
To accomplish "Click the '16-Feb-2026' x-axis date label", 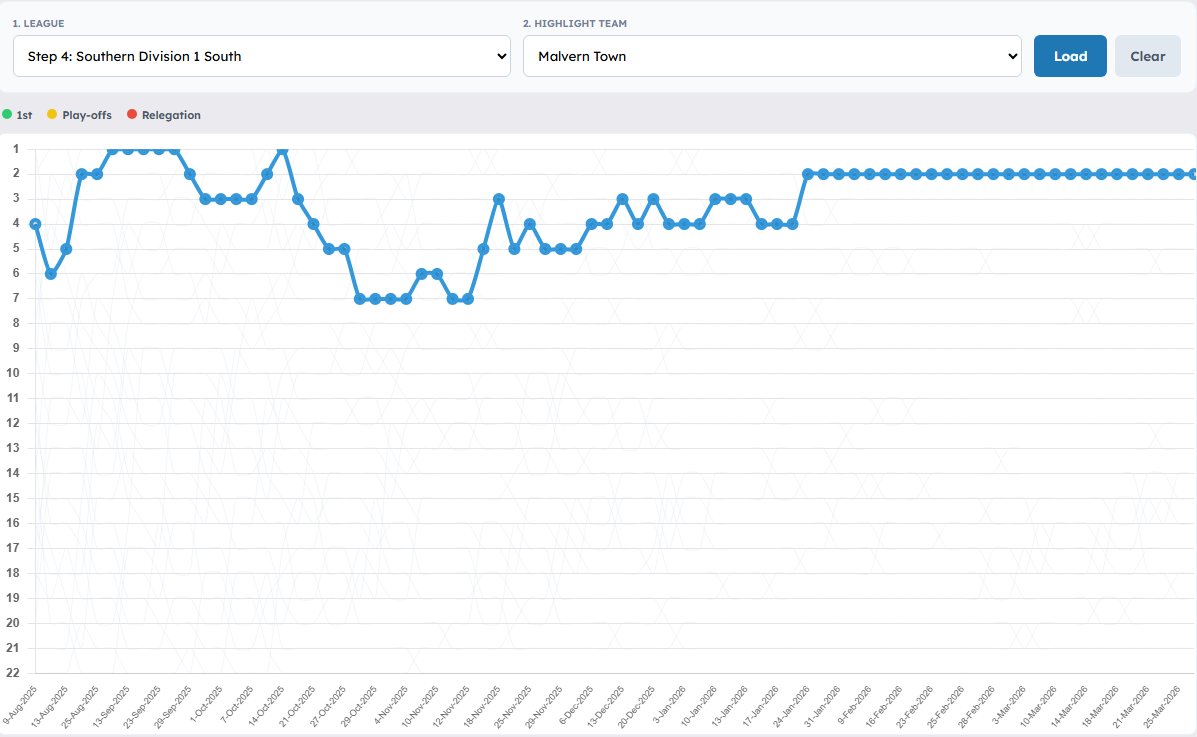I will point(883,706).
